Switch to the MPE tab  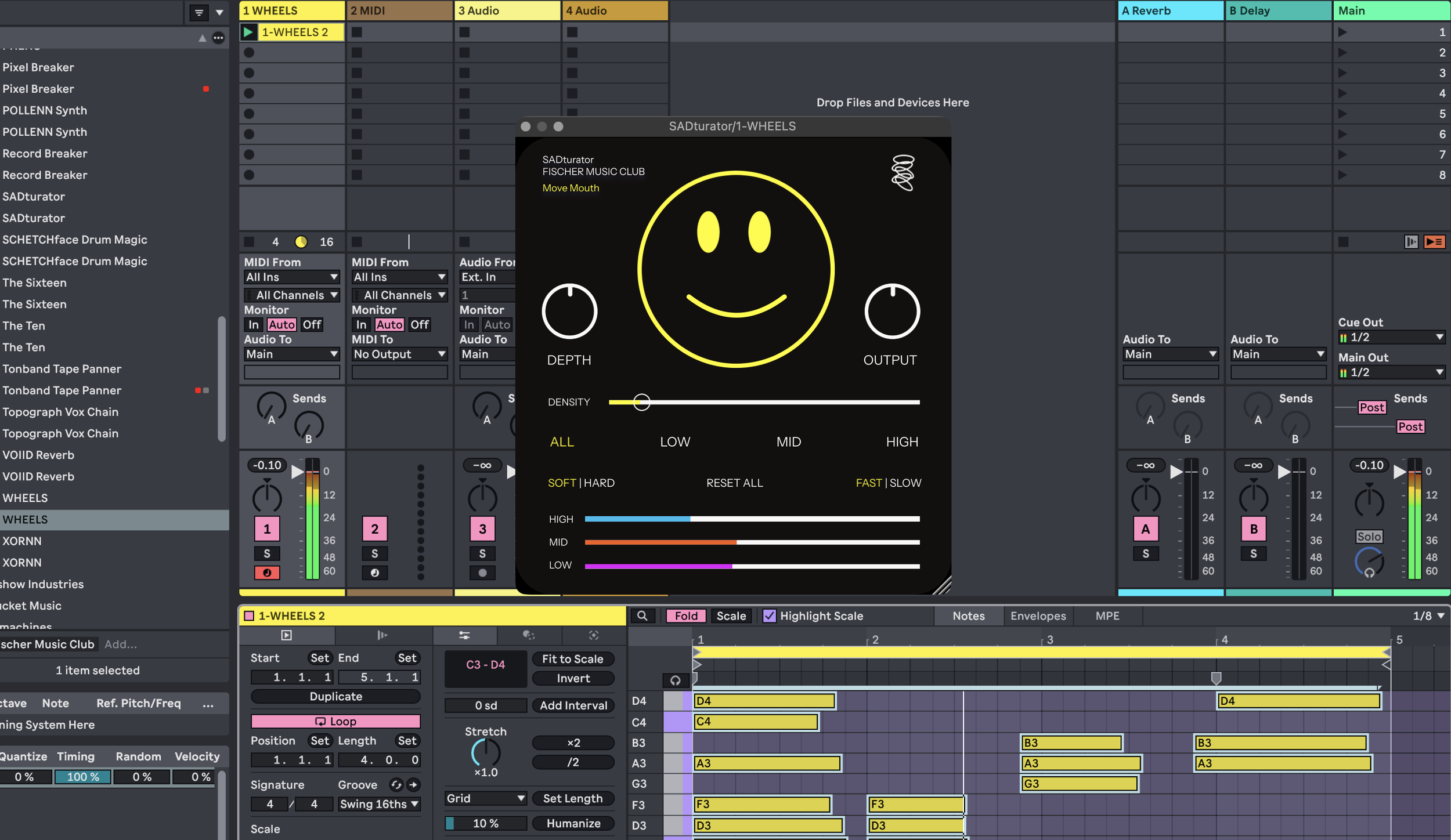point(1107,615)
